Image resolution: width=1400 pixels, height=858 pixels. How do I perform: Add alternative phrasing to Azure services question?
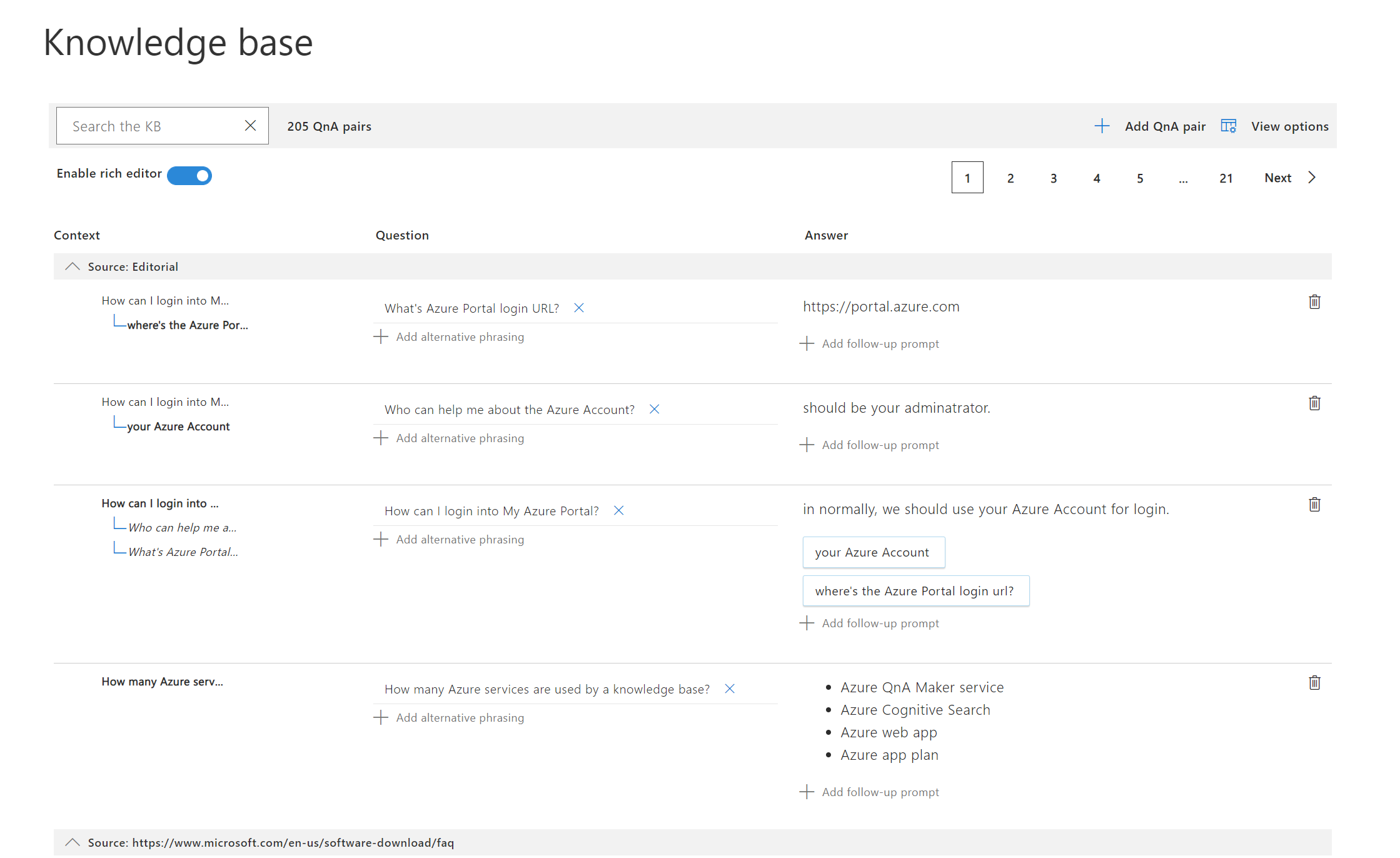(449, 718)
